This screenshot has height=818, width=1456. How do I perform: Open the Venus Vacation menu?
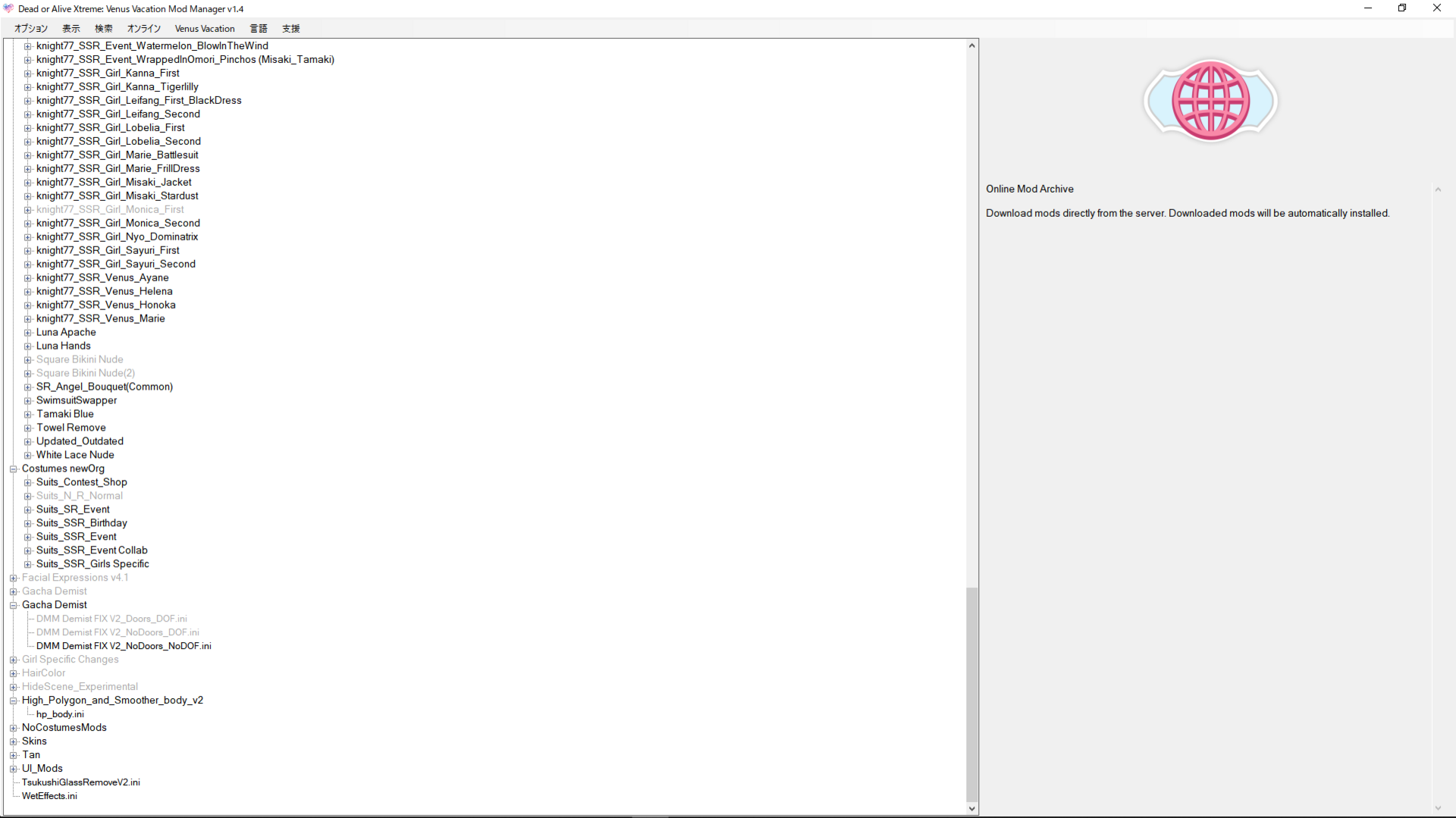pyautogui.click(x=205, y=29)
